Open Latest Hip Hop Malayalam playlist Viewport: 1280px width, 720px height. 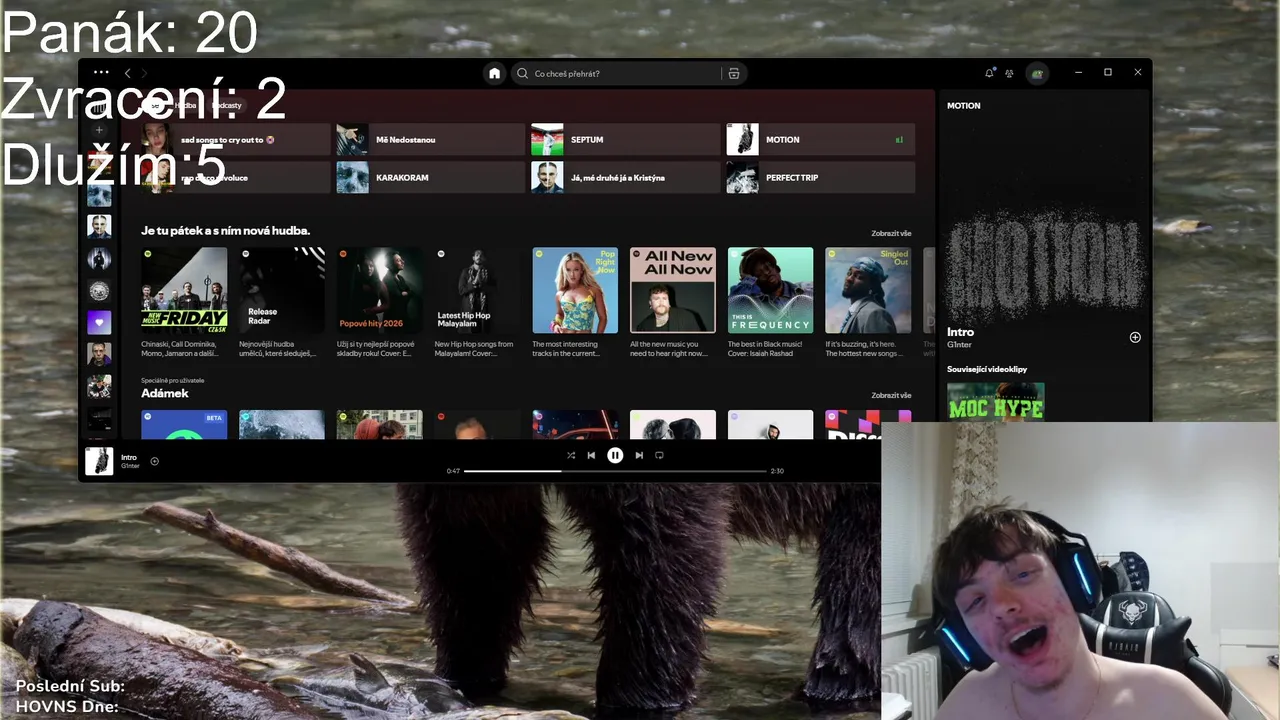(x=477, y=302)
